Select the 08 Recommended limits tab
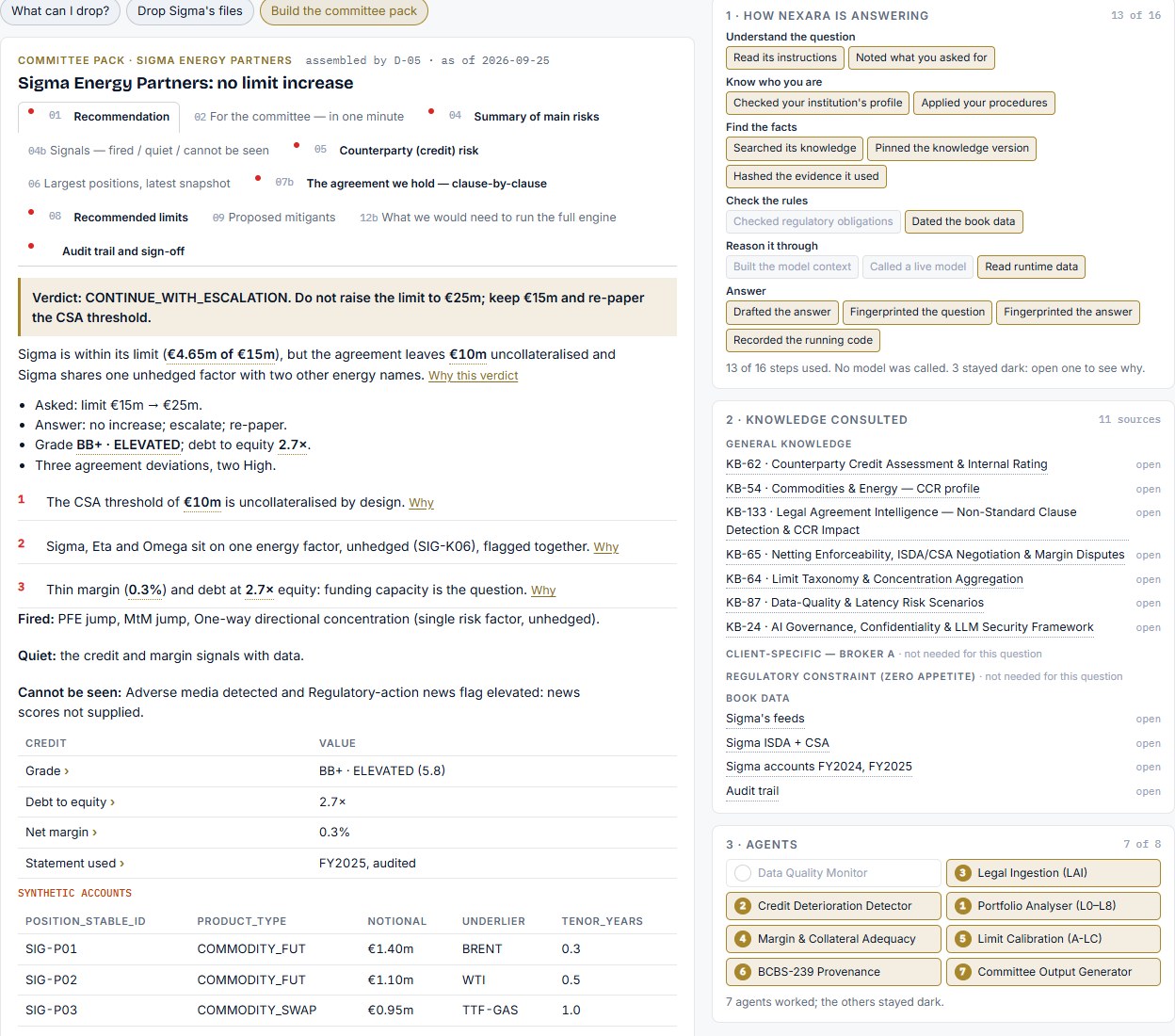The height and width of the screenshot is (1036, 1175). [108, 218]
